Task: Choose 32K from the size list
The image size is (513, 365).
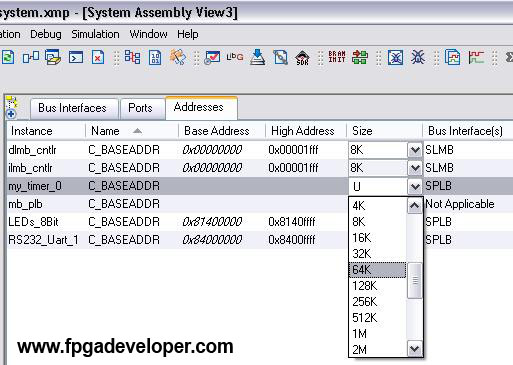Action: pos(378,254)
